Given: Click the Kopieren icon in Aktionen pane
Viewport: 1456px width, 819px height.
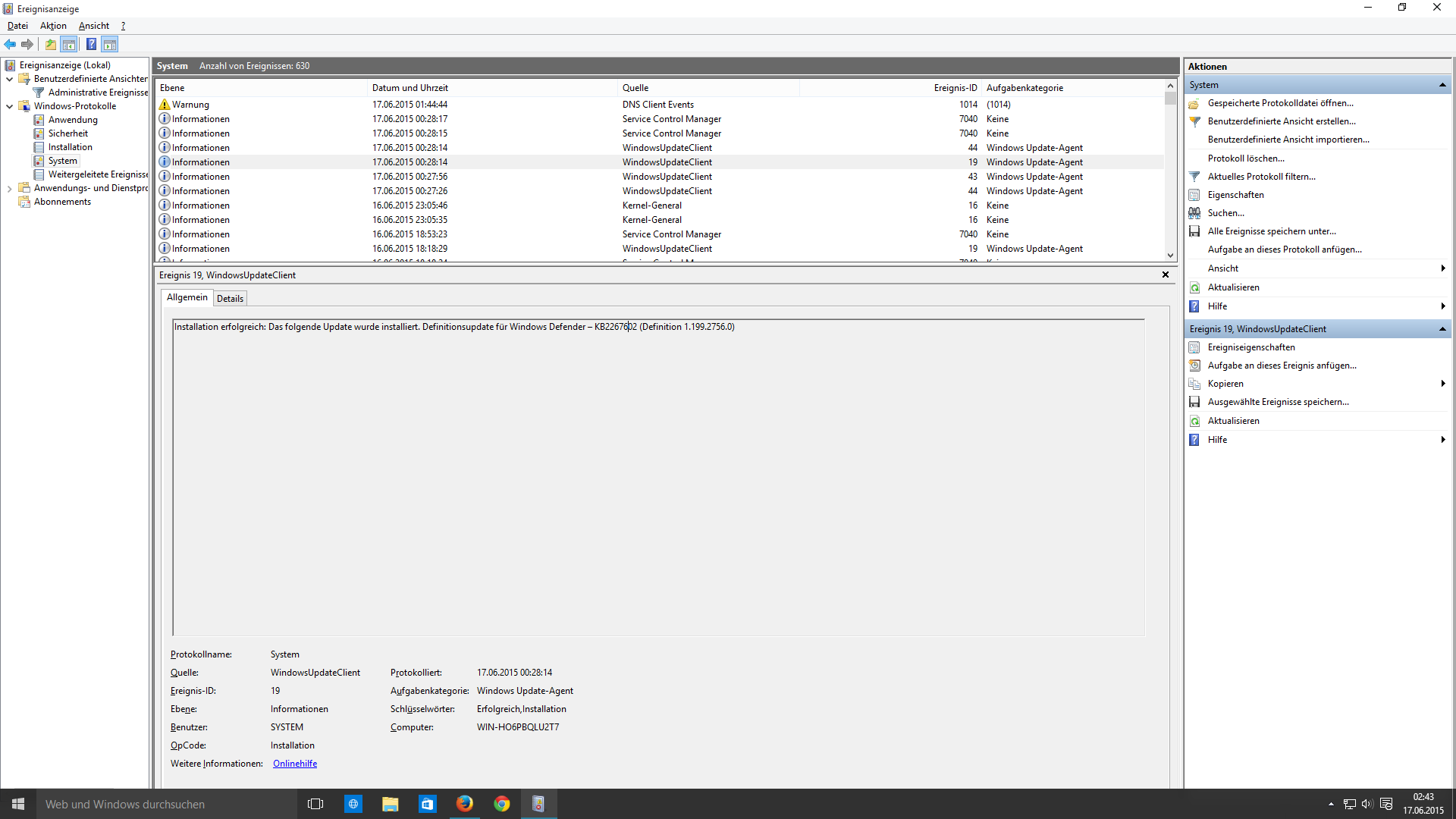Looking at the screenshot, I should coord(1195,384).
